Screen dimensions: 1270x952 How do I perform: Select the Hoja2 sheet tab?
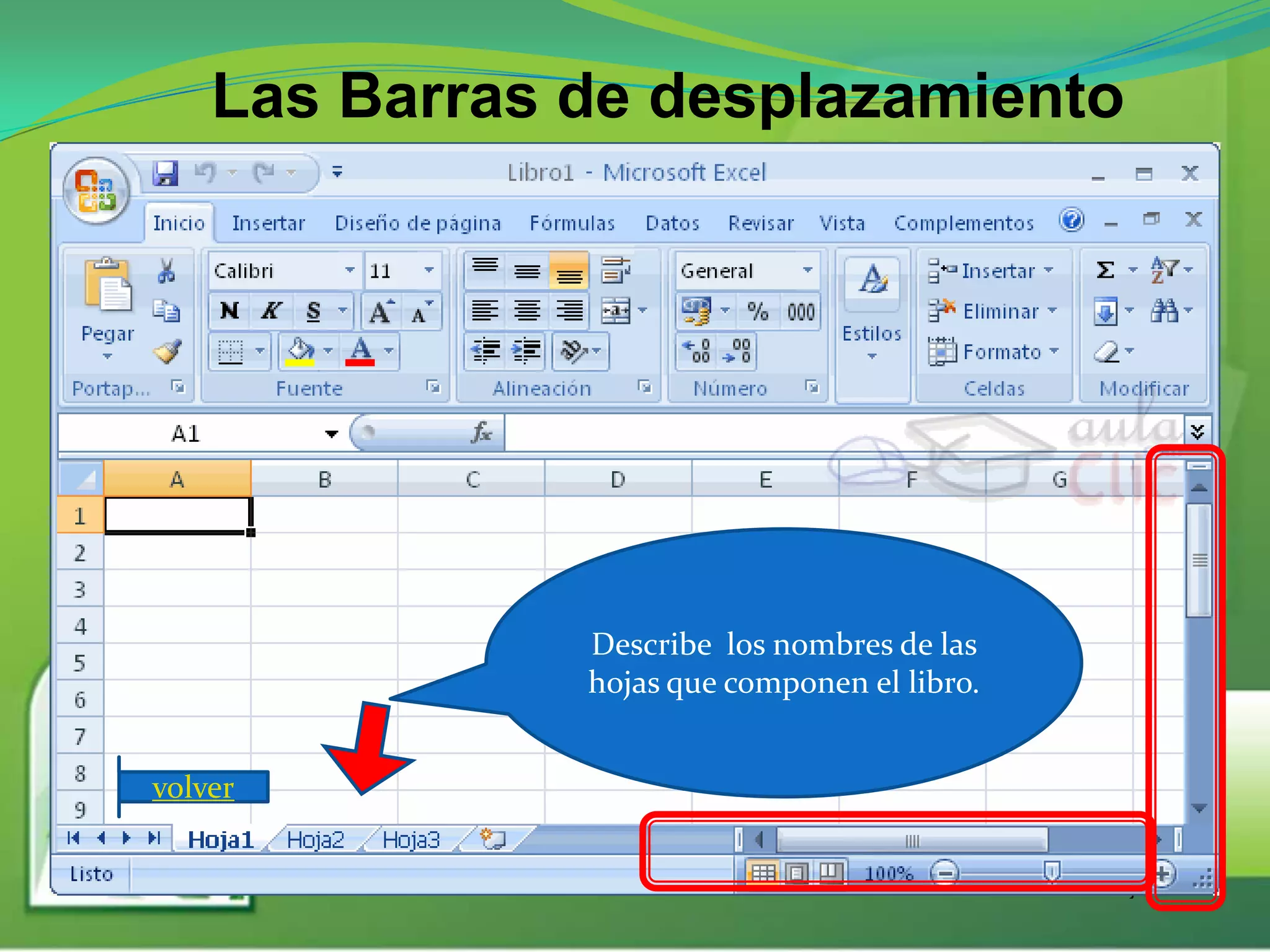(x=316, y=840)
